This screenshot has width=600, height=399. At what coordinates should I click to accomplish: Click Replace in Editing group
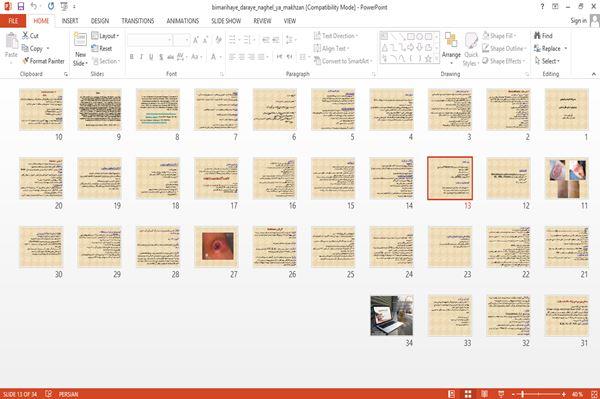pos(547,48)
